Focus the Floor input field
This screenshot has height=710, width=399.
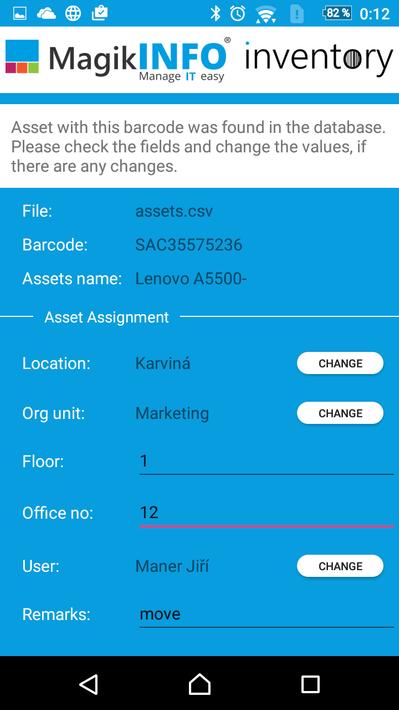(266, 462)
